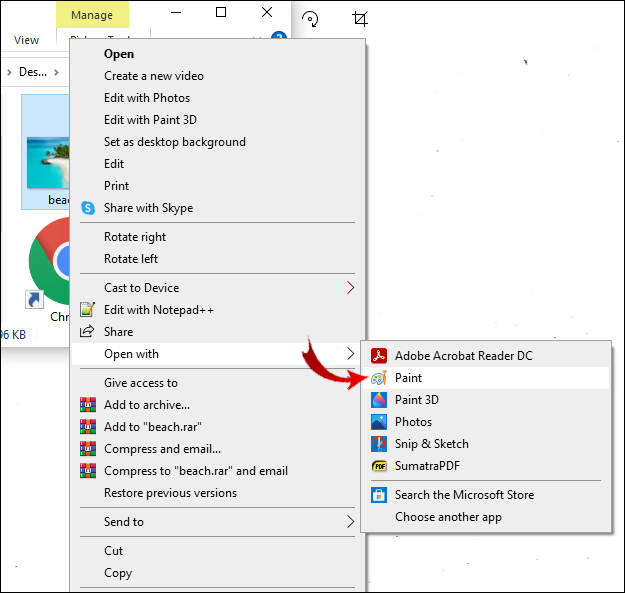The image size is (625, 593).
Task: Click the Share arrow icon
Action: 87,331
